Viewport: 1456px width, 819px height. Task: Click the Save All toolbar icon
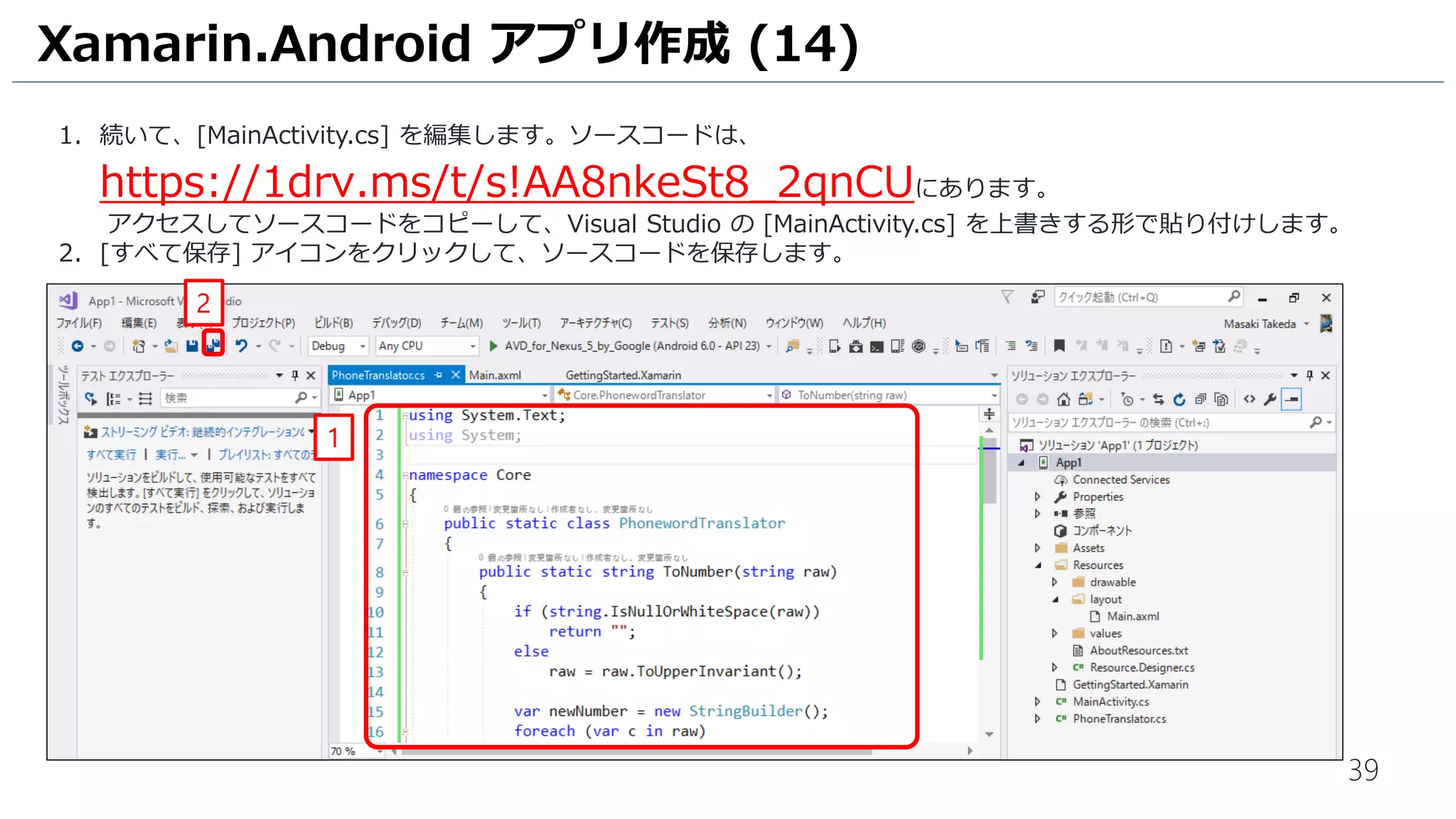click(213, 346)
